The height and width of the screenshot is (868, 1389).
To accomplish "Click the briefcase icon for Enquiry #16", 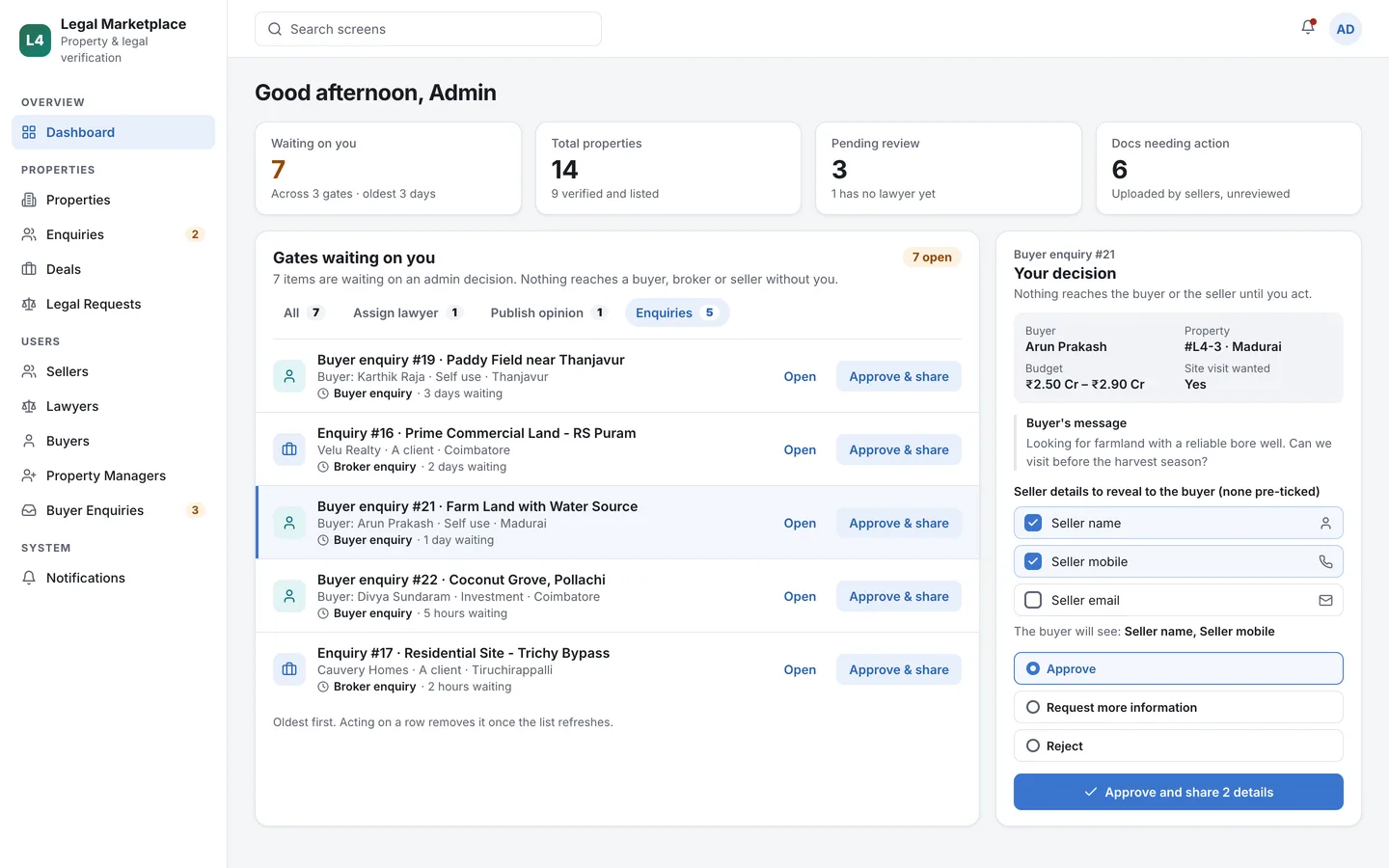I will [x=289, y=449].
